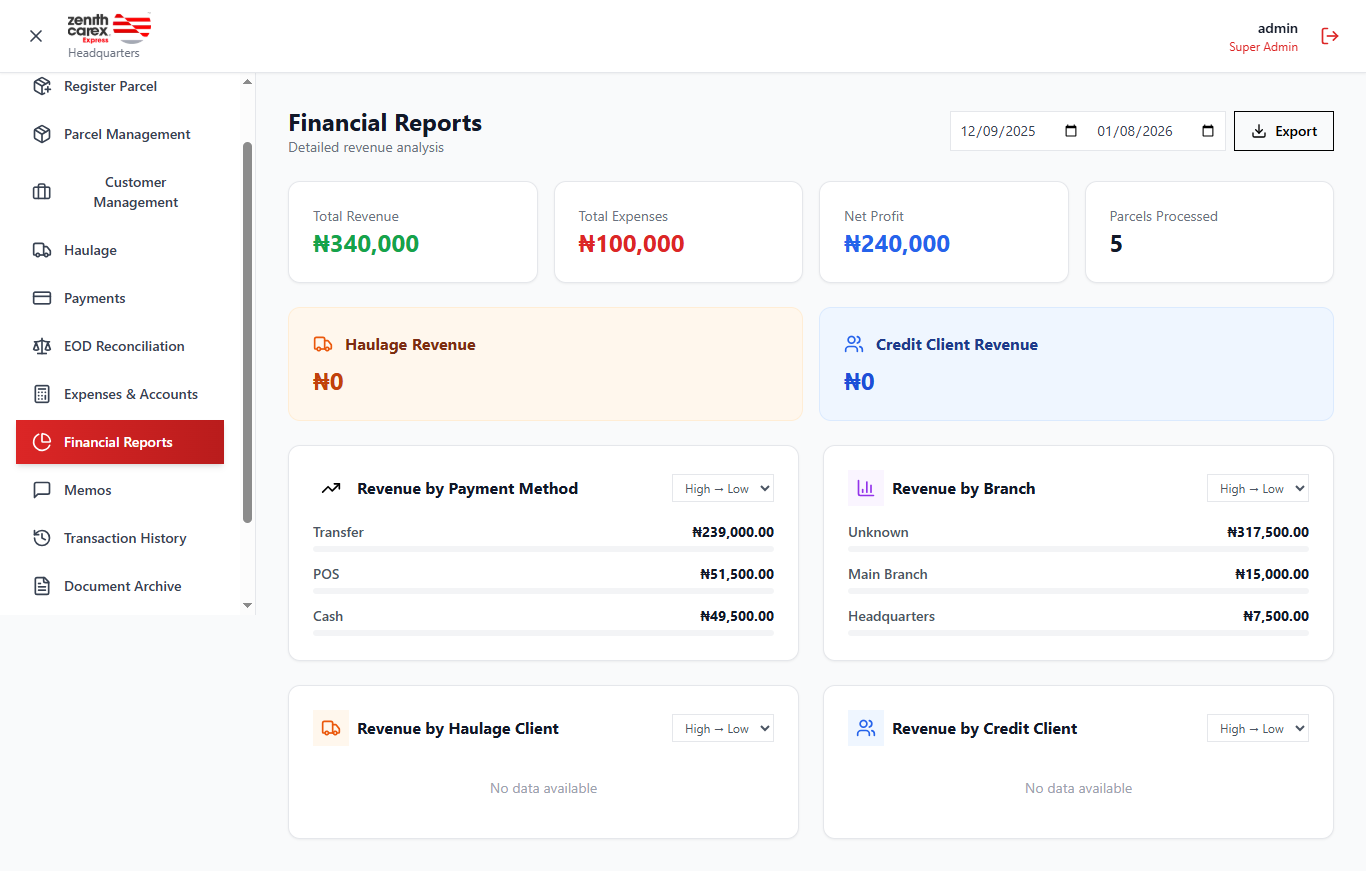Go to Payments in the sidebar
The height and width of the screenshot is (871, 1366).
click(x=95, y=298)
